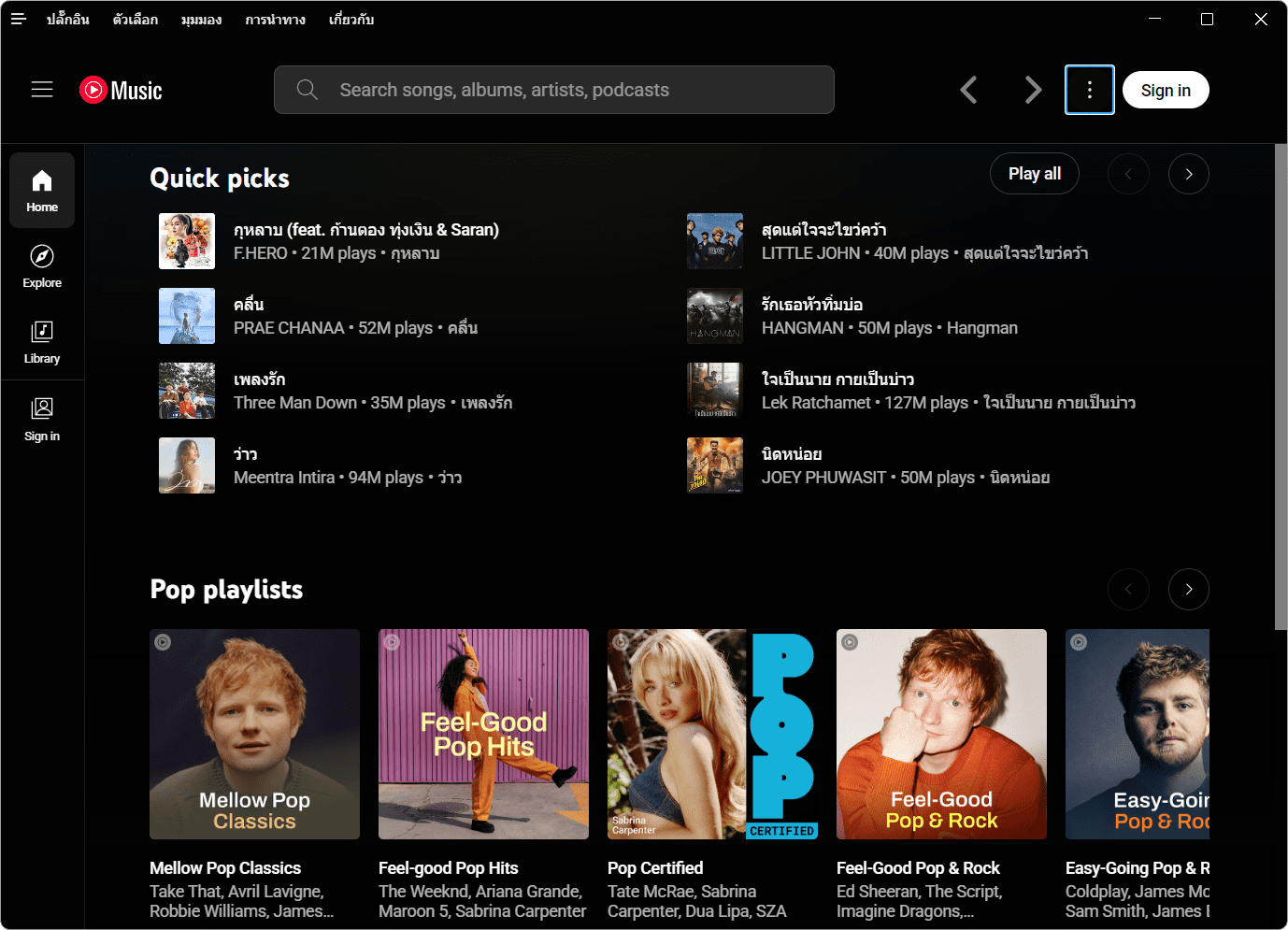
Task: Open the Three Man Down artist link
Action: 295,403
